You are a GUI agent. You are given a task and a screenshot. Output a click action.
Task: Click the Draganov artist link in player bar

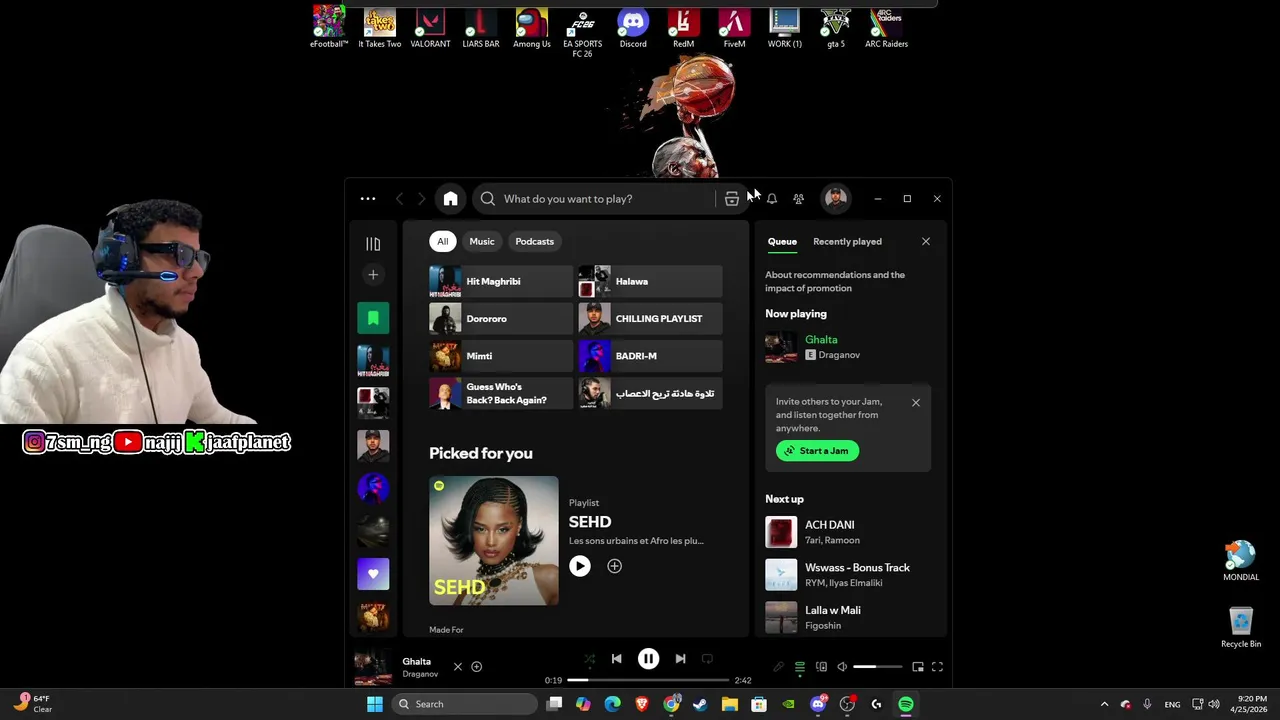pyautogui.click(x=420, y=674)
